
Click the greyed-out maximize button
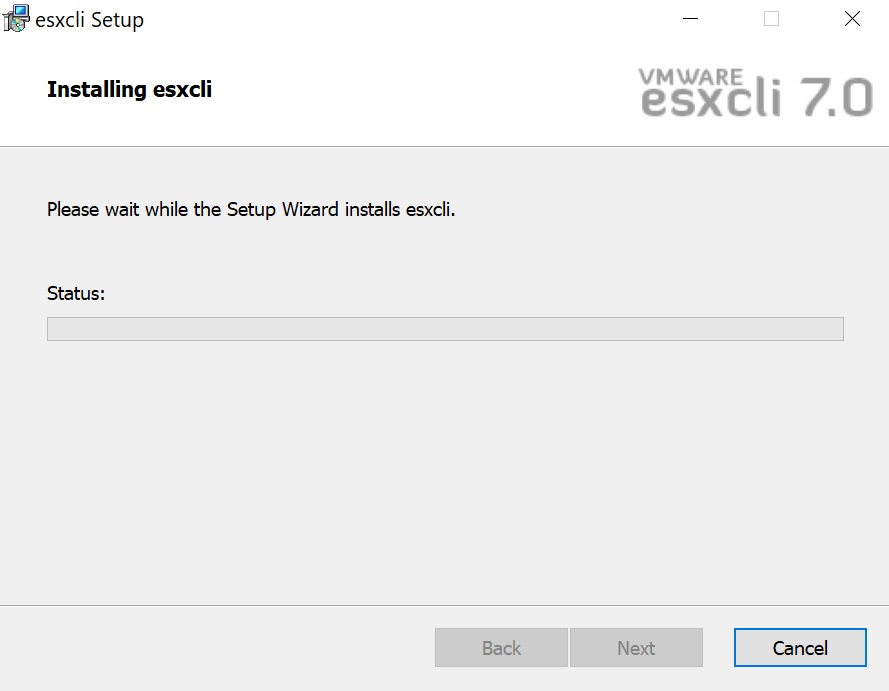pyautogui.click(x=771, y=18)
